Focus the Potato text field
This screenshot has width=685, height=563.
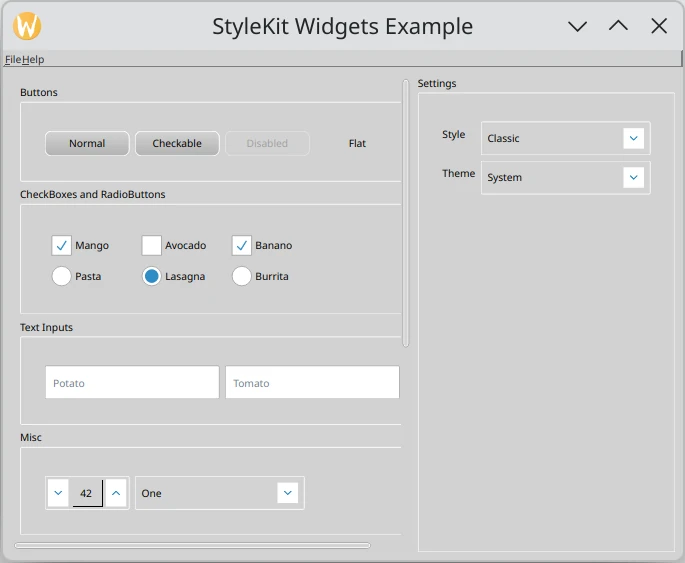(x=132, y=382)
